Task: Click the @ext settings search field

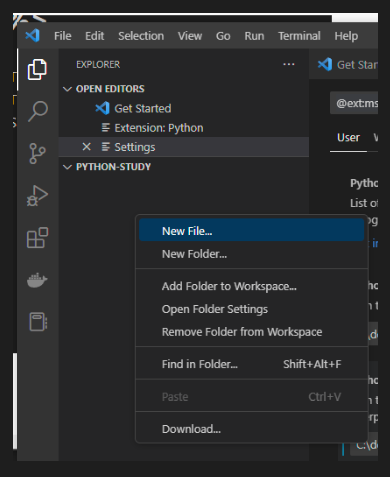Action: click(x=354, y=103)
